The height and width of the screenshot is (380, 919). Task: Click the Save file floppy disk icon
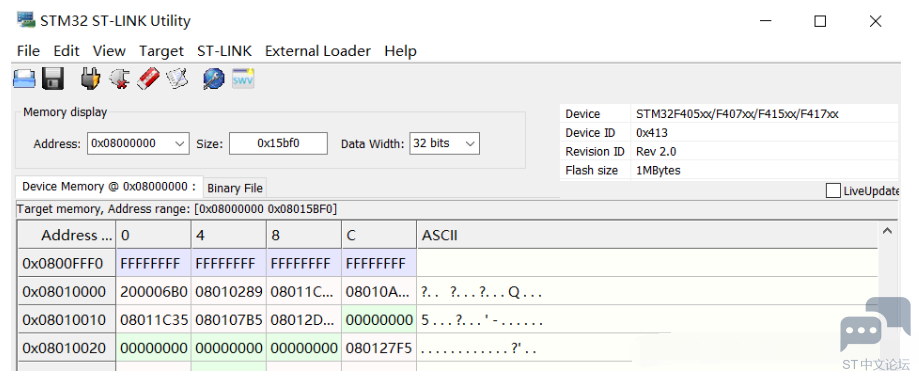point(53,79)
